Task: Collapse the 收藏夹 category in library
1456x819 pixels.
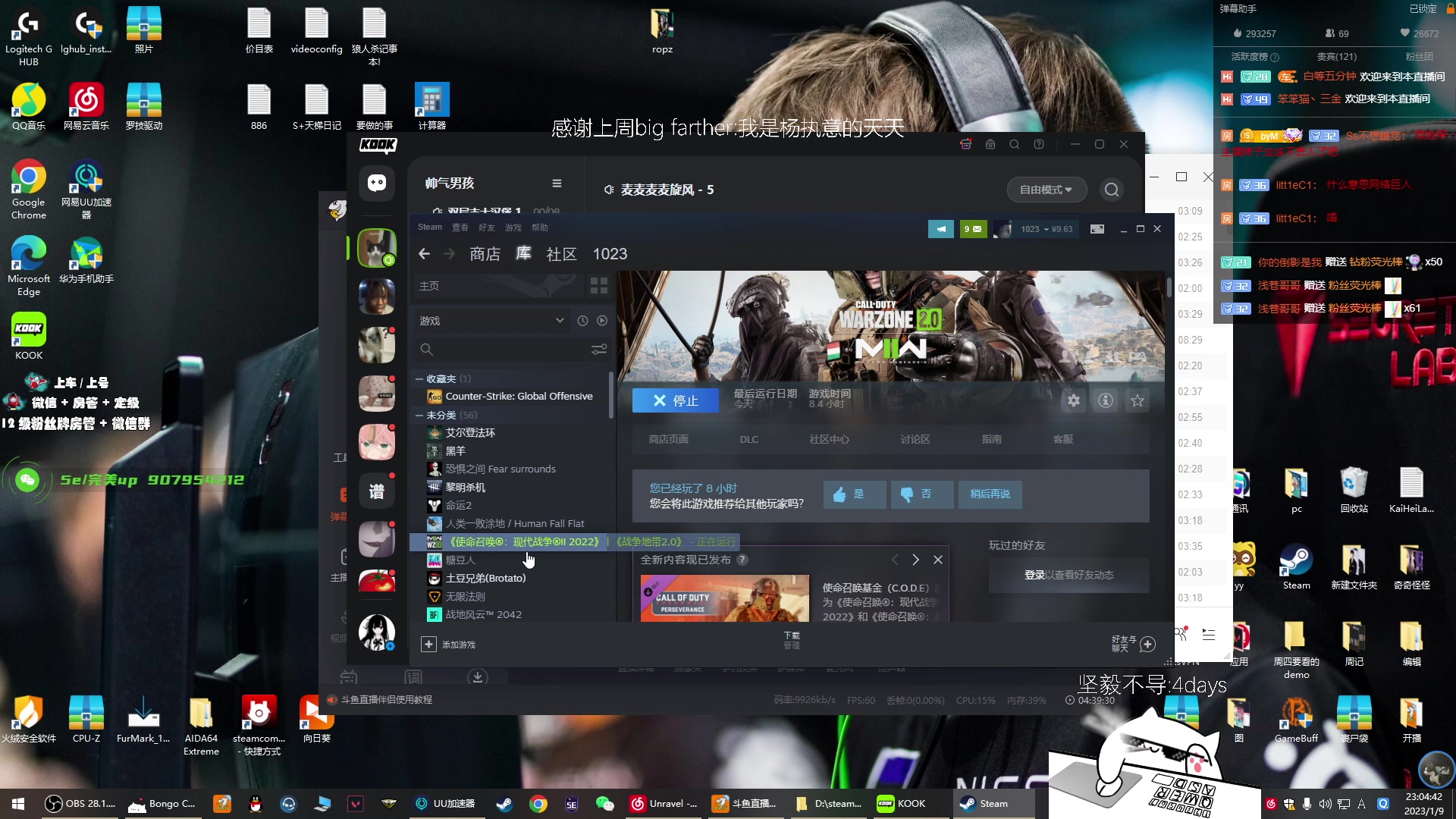Action: tap(419, 378)
